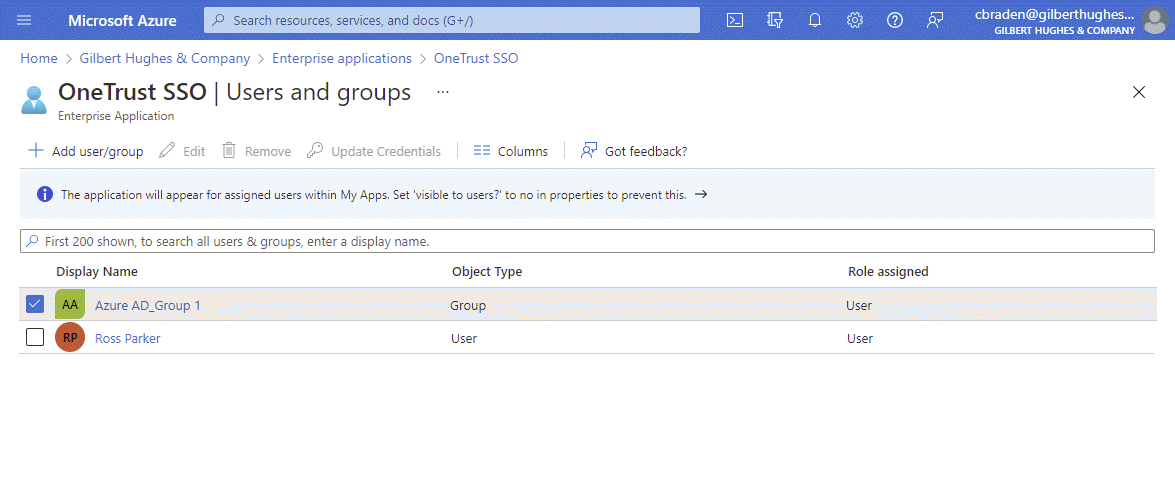Go to Enterprise applications breadcrumb

pos(342,58)
